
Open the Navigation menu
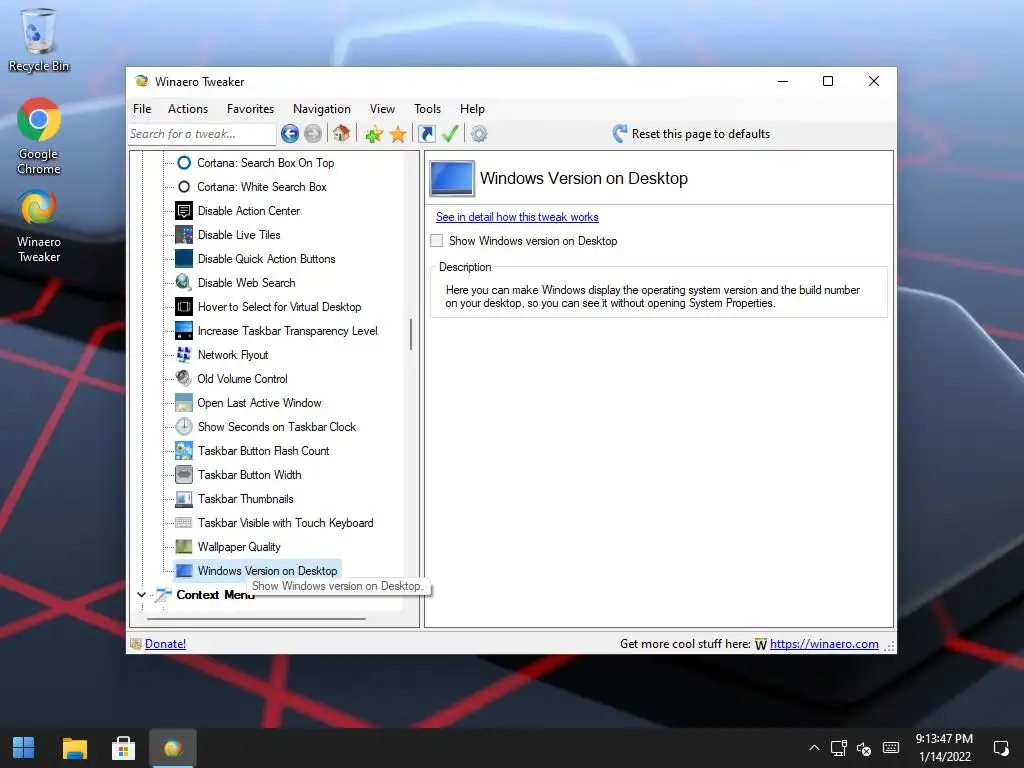pyautogui.click(x=322, y=109)
